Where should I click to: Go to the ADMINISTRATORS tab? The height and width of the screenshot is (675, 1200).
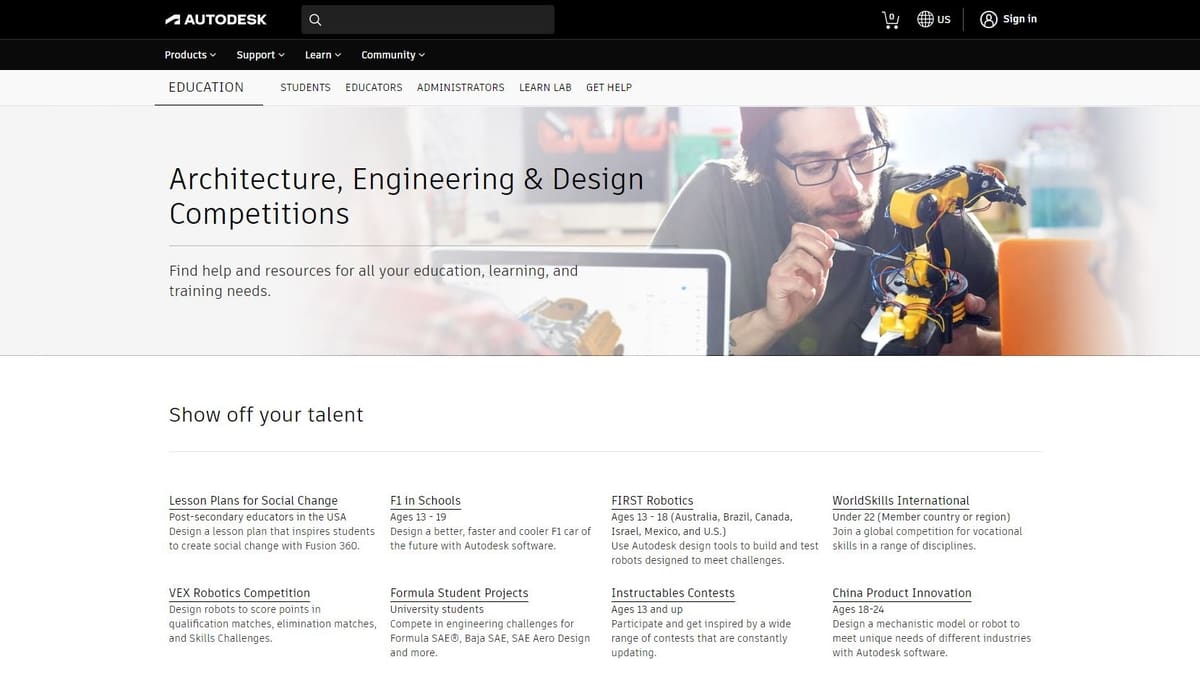click(461, 87)
